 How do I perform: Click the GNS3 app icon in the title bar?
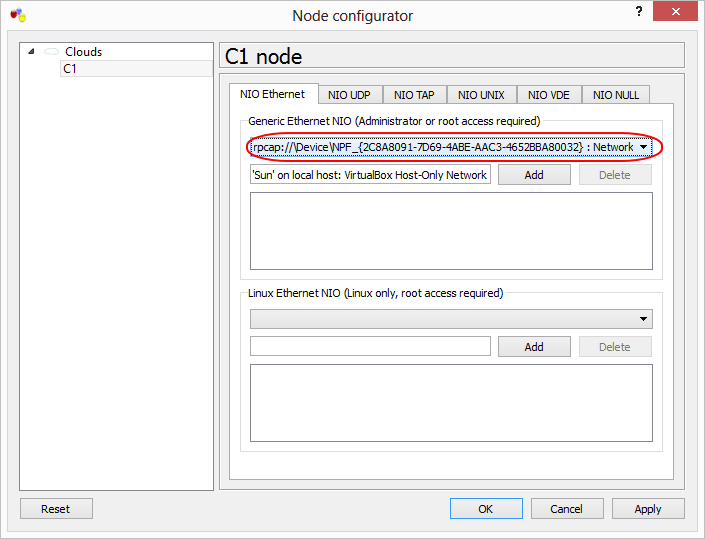tap(18, 15)
